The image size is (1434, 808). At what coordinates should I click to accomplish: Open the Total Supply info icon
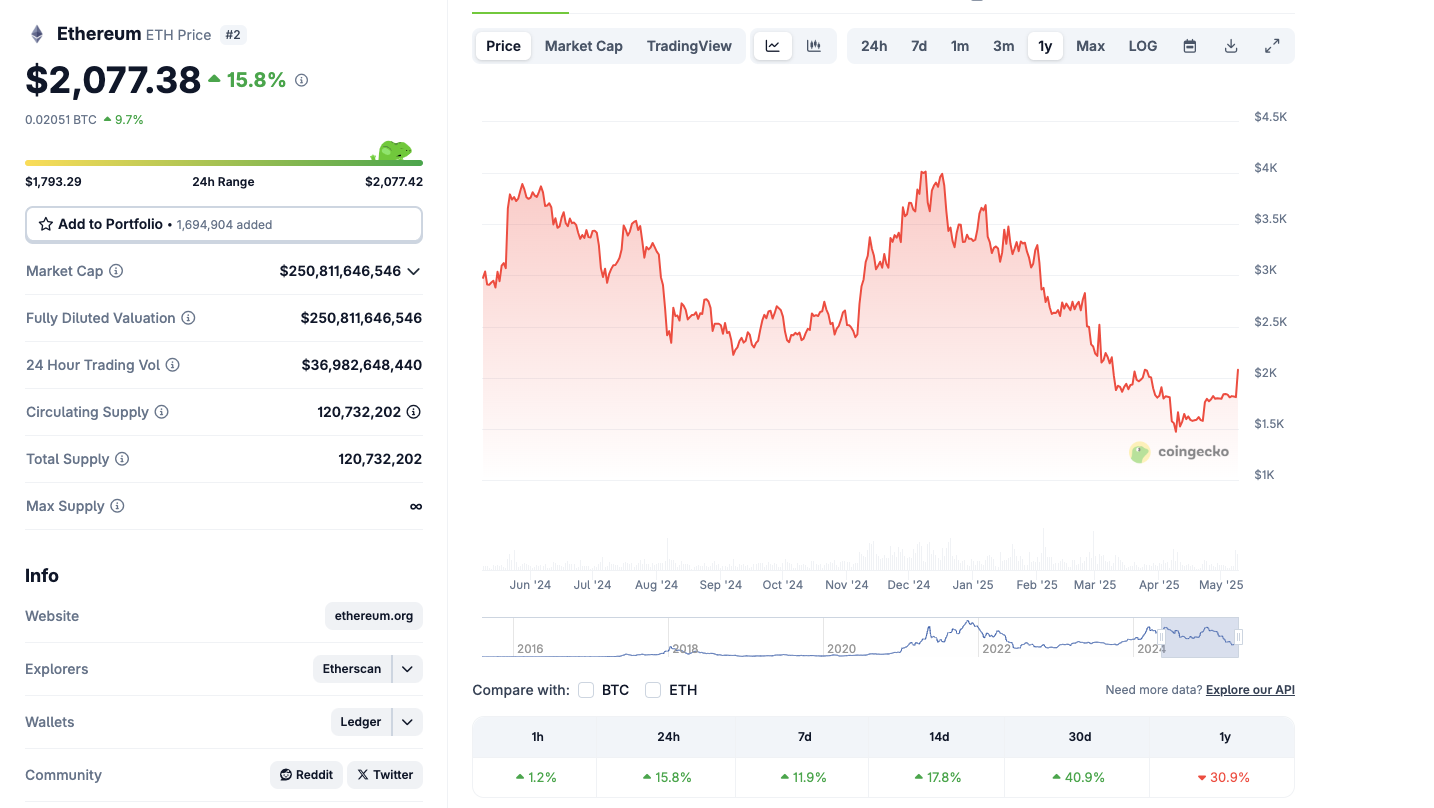[x=122, y=459]
